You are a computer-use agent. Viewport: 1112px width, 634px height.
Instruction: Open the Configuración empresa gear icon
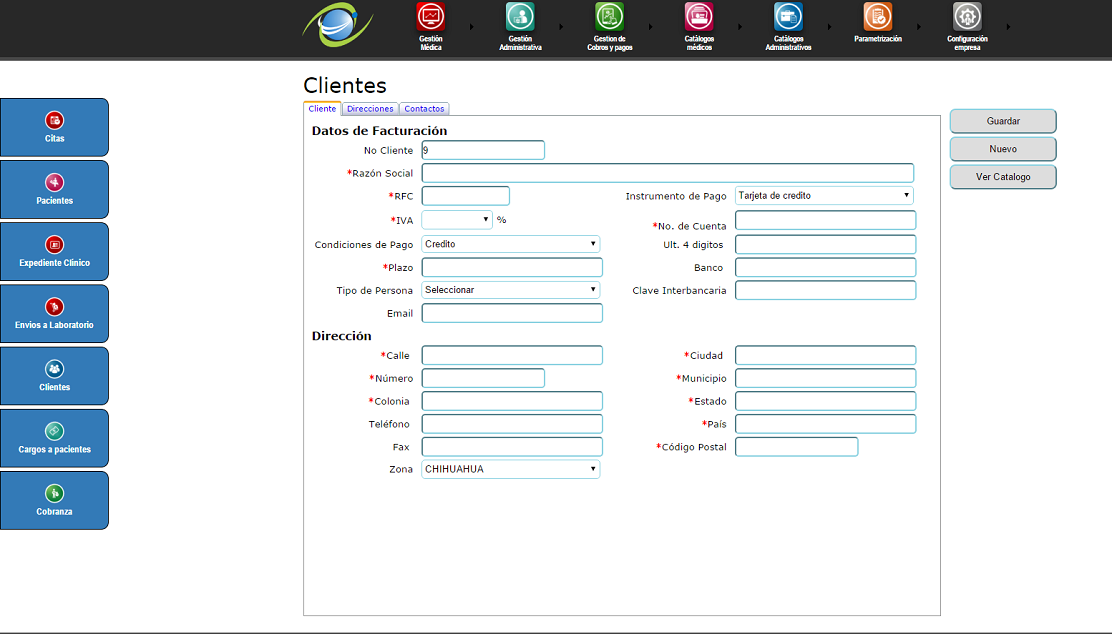click(967, 17)
